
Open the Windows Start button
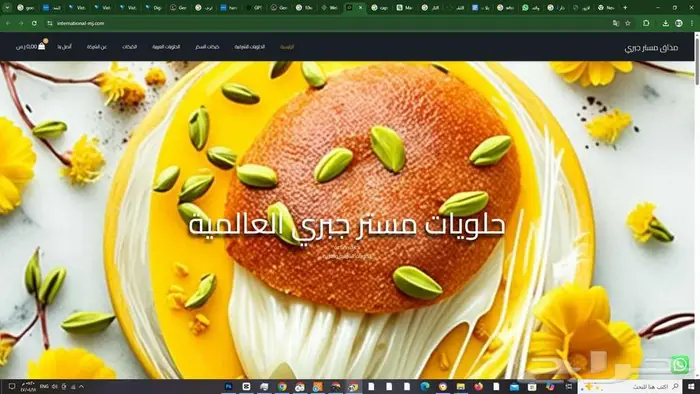(x=691, y=386)
